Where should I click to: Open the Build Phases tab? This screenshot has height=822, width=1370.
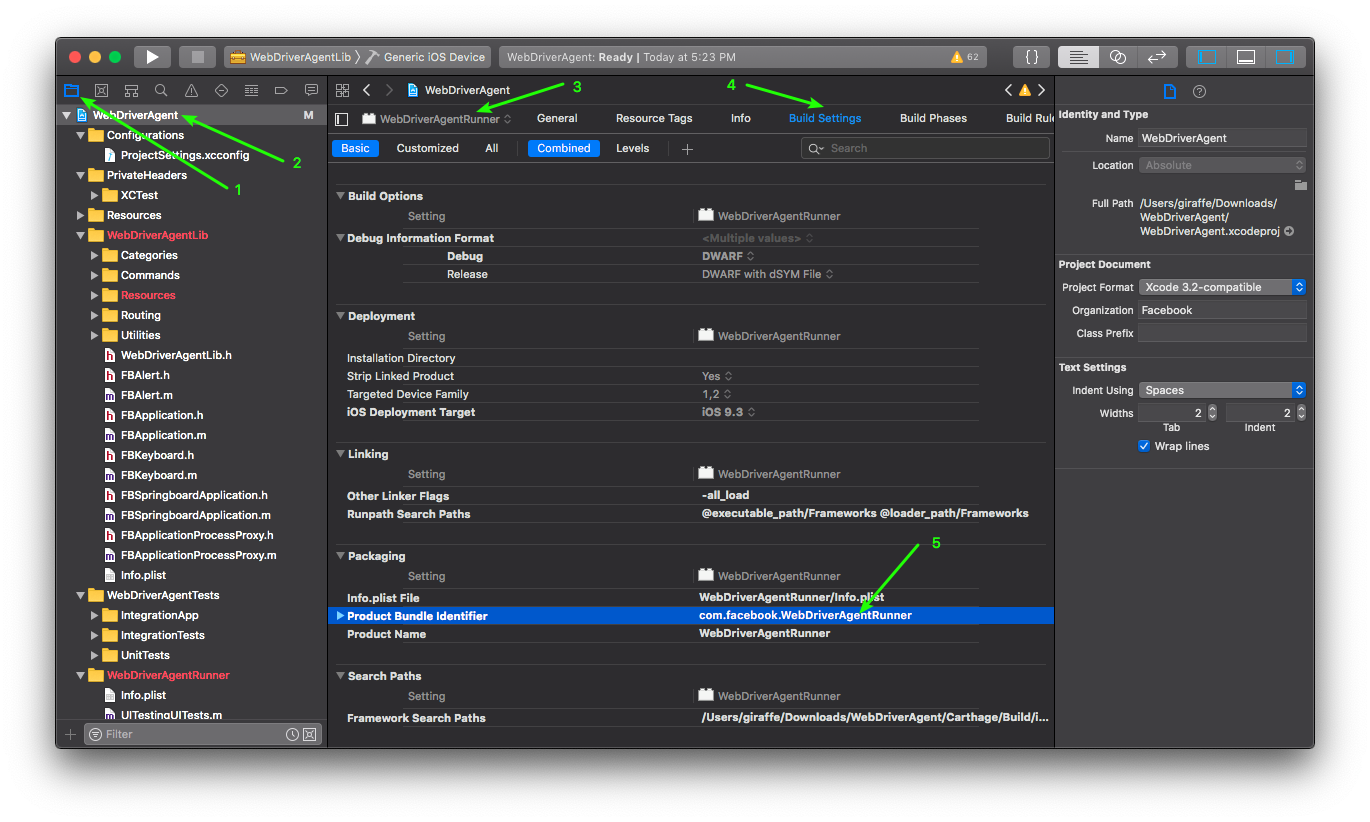click(933, 118)
